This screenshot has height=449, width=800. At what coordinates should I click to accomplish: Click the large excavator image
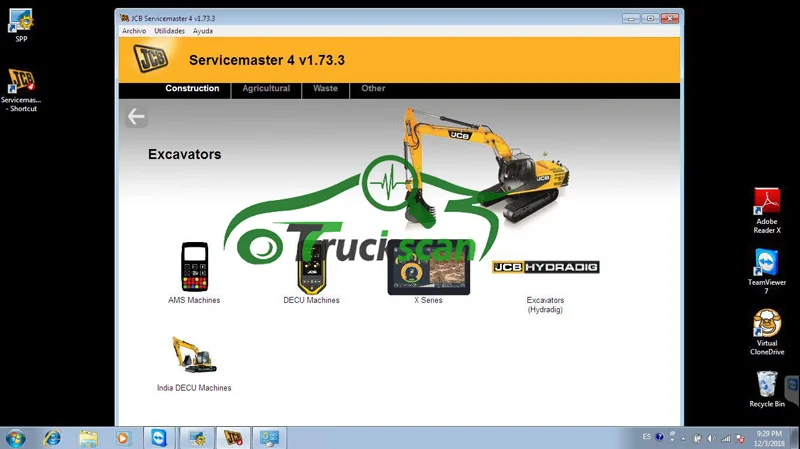485,166
